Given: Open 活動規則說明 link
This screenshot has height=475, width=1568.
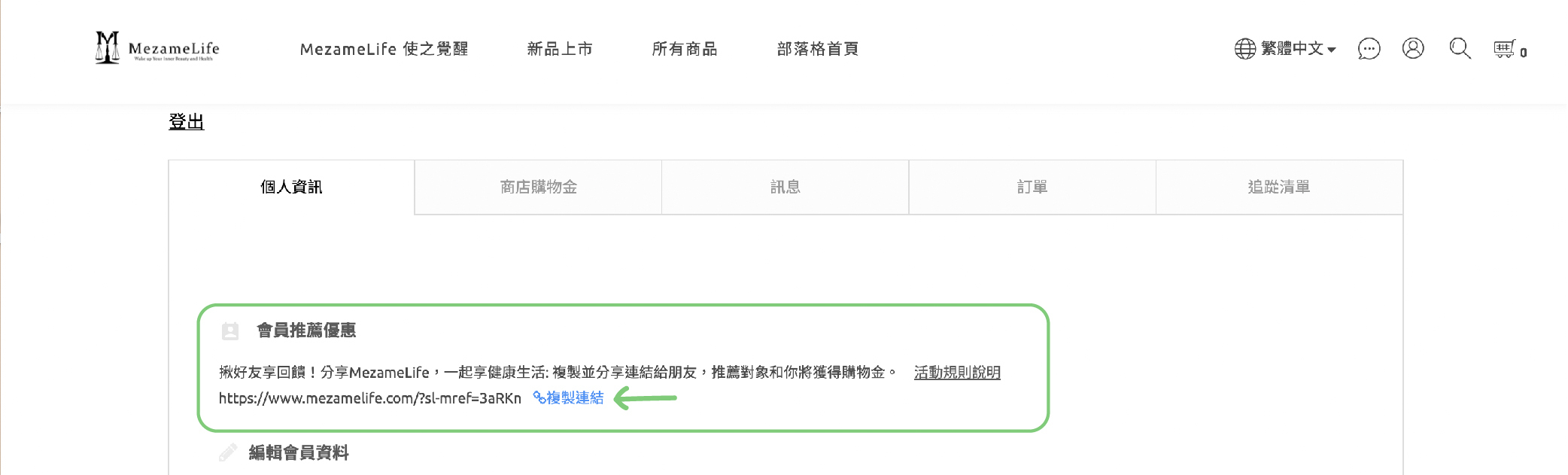Looking at the screenshot, I should coord(957,373).
